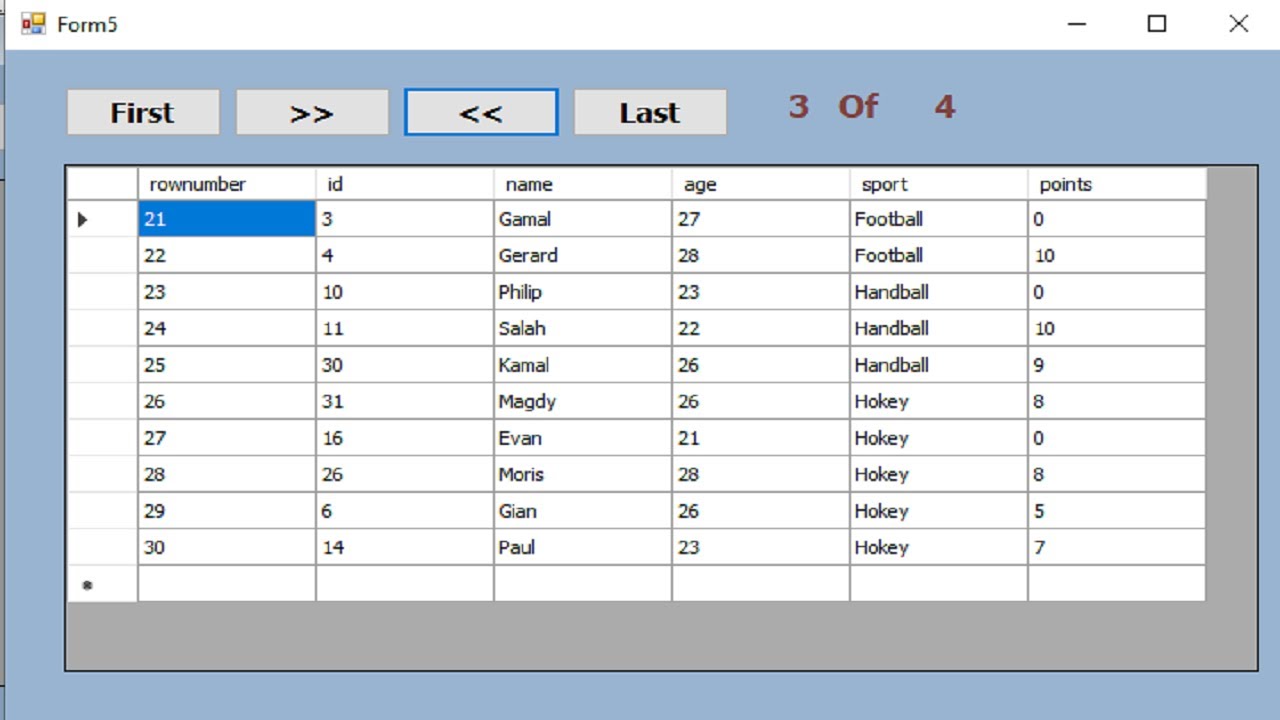Select rownumber cell 28
Screen dimensions: 1280x720
click(x=227, y=474)
